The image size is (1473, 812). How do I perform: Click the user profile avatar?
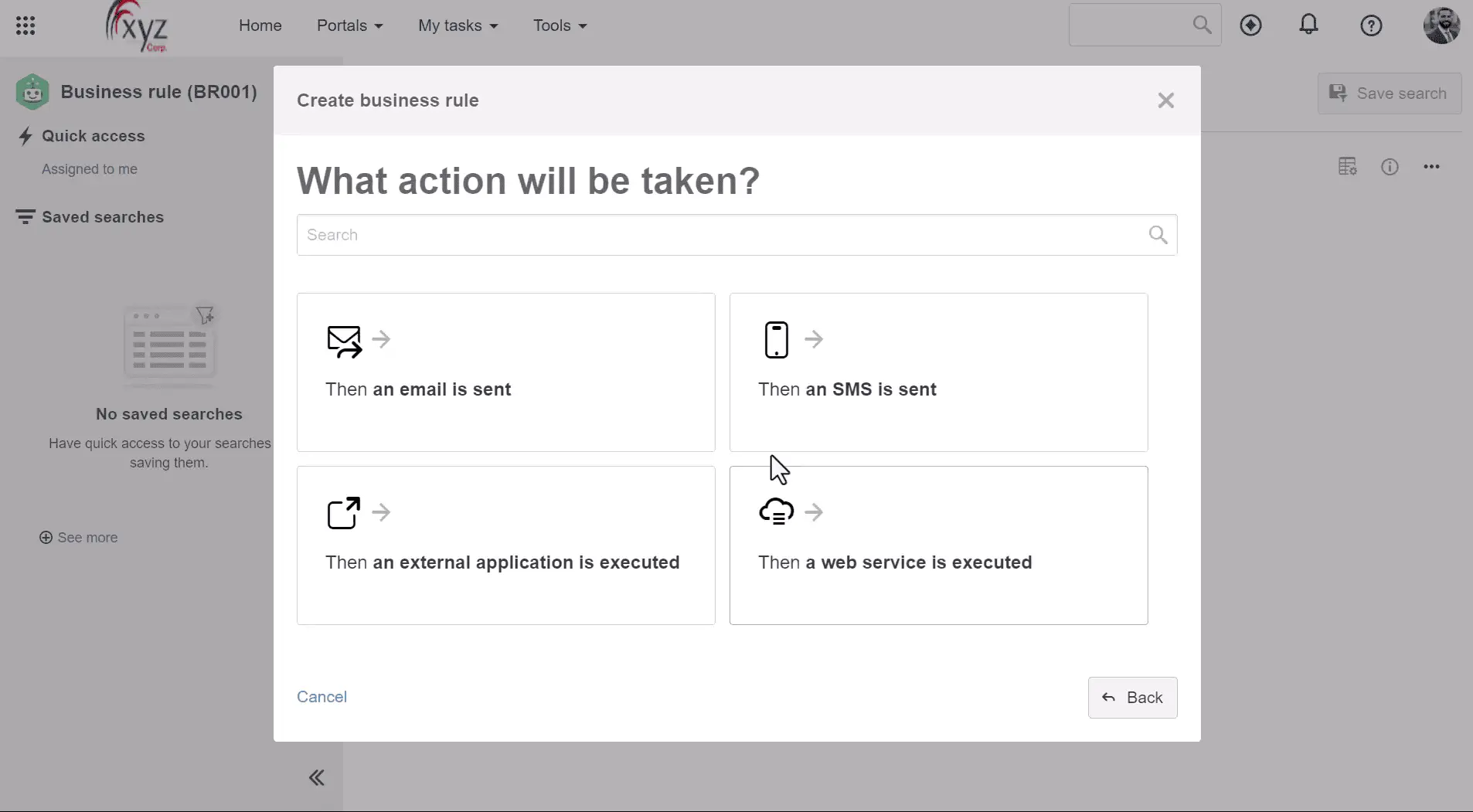(x=1441, y=25)
